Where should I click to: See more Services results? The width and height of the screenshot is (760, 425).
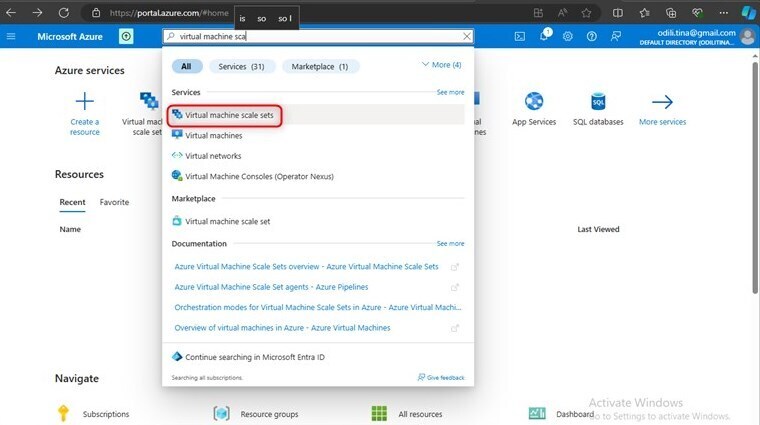tap(450, 92)
